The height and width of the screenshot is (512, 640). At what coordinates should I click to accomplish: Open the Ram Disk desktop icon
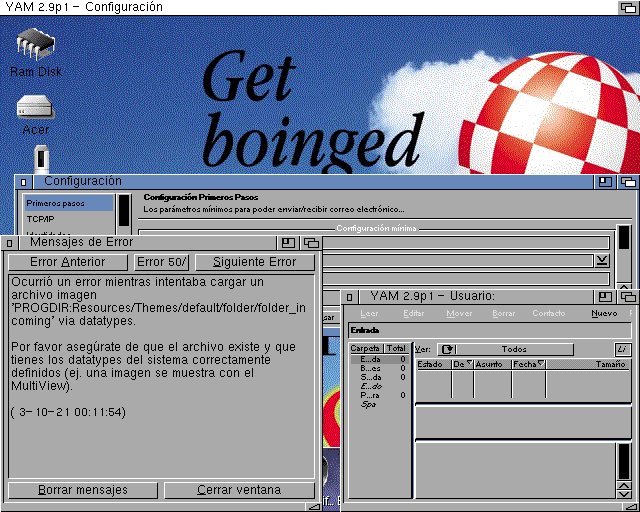36,52
